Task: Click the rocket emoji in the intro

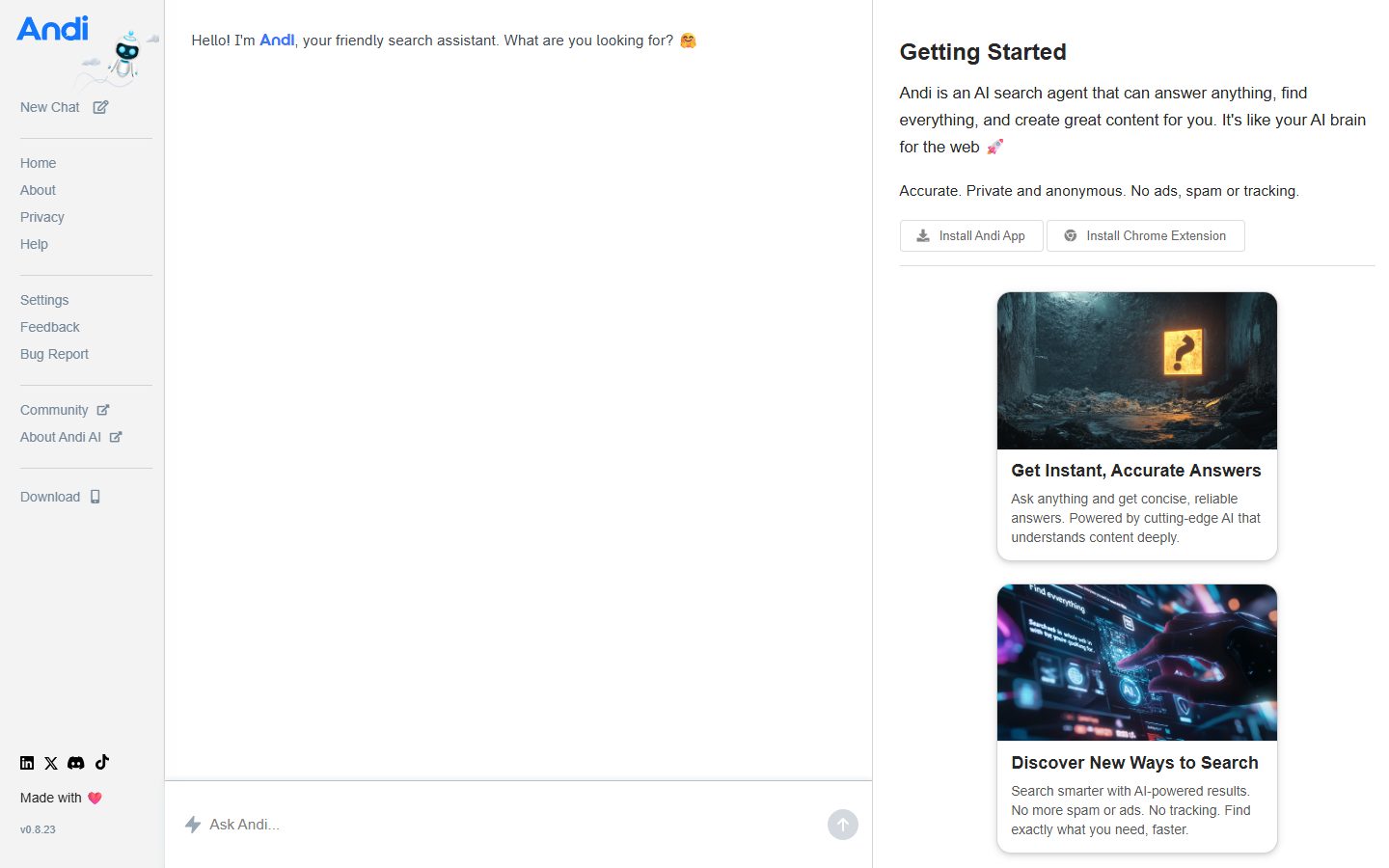Action: (x=994, y=147)
